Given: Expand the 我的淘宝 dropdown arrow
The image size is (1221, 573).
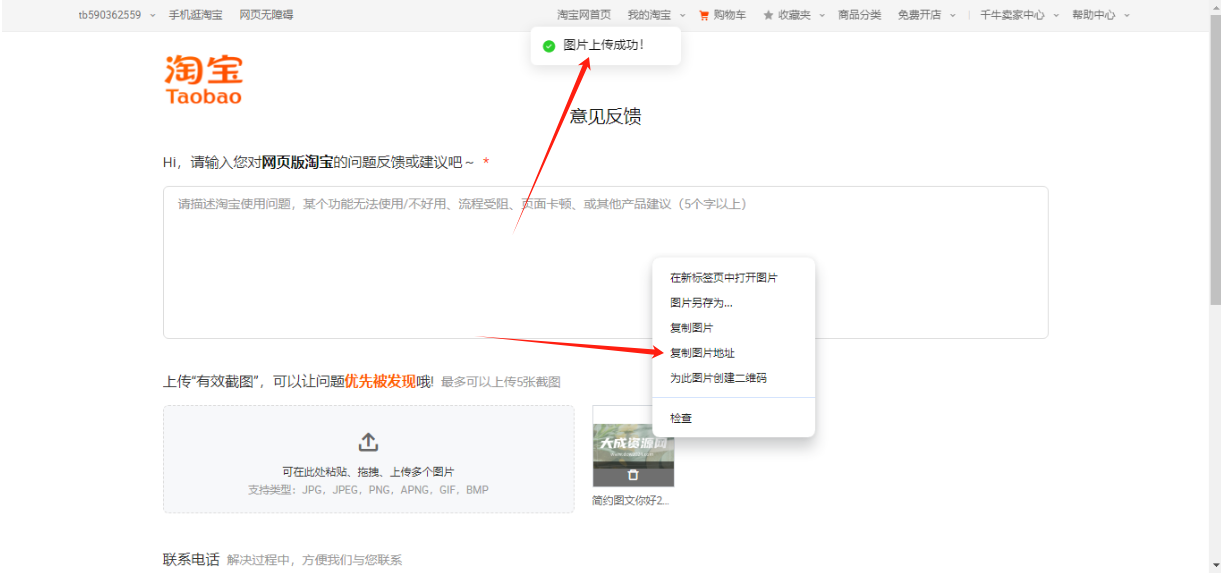Looking at the screenshot, I should coord(682,15).
